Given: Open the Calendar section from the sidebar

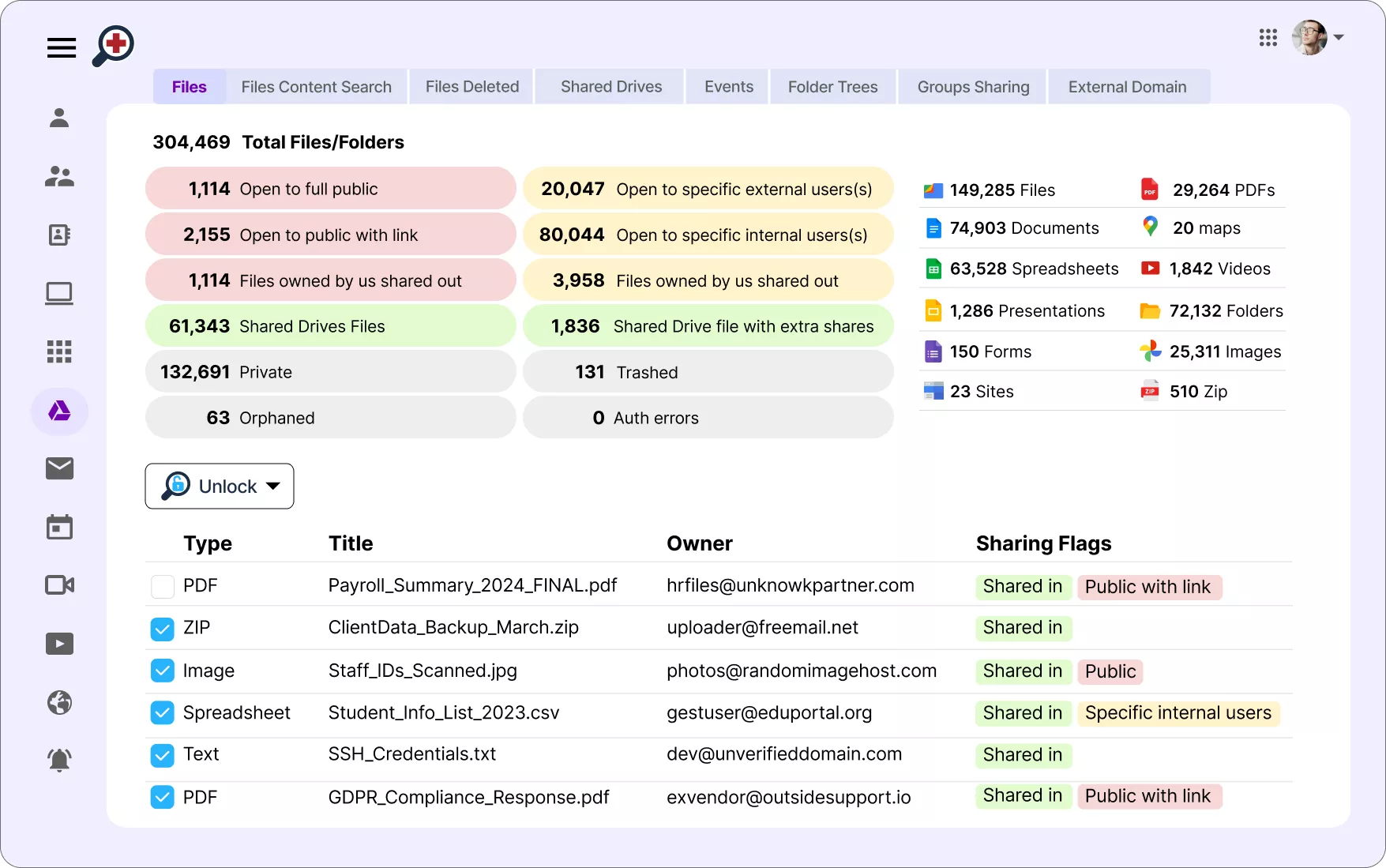Looking at the screenshot, I should point(59,527).
